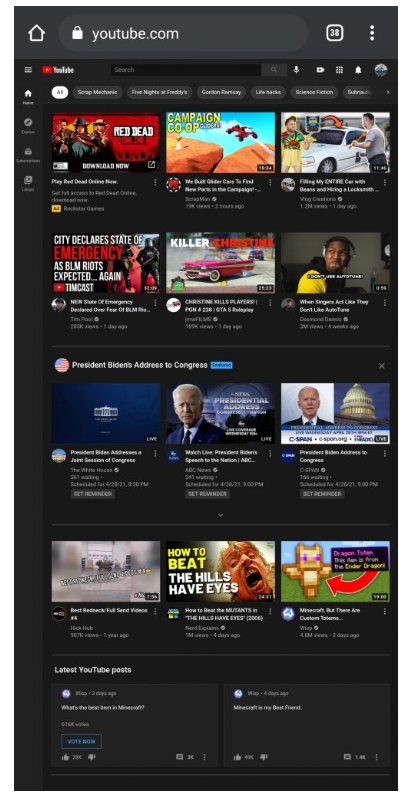Open 'Best Redneck/Full Send Videos #4' title
The width and height of the screenshot is (411, 809).
coord(109,614)
